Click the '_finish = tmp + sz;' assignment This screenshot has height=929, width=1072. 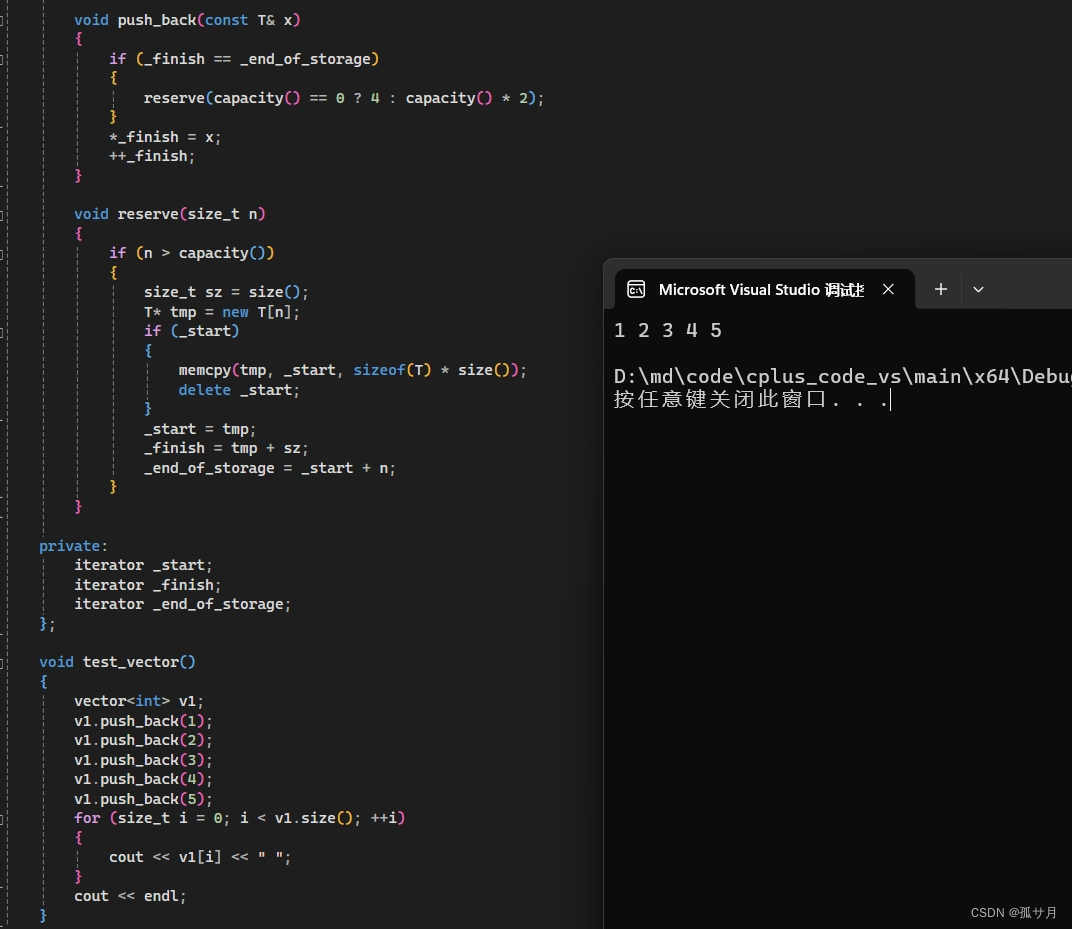[226, 448]
